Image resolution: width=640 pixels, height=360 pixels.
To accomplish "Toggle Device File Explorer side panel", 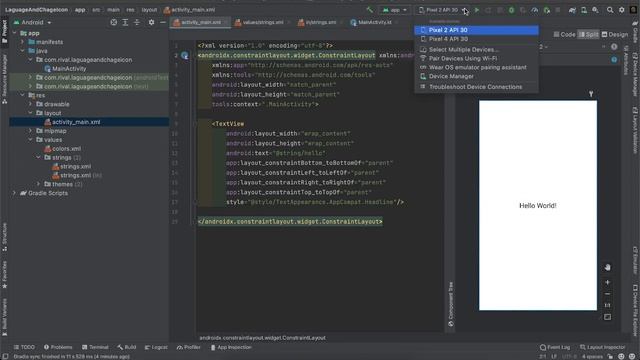I will tap(635, 310).
